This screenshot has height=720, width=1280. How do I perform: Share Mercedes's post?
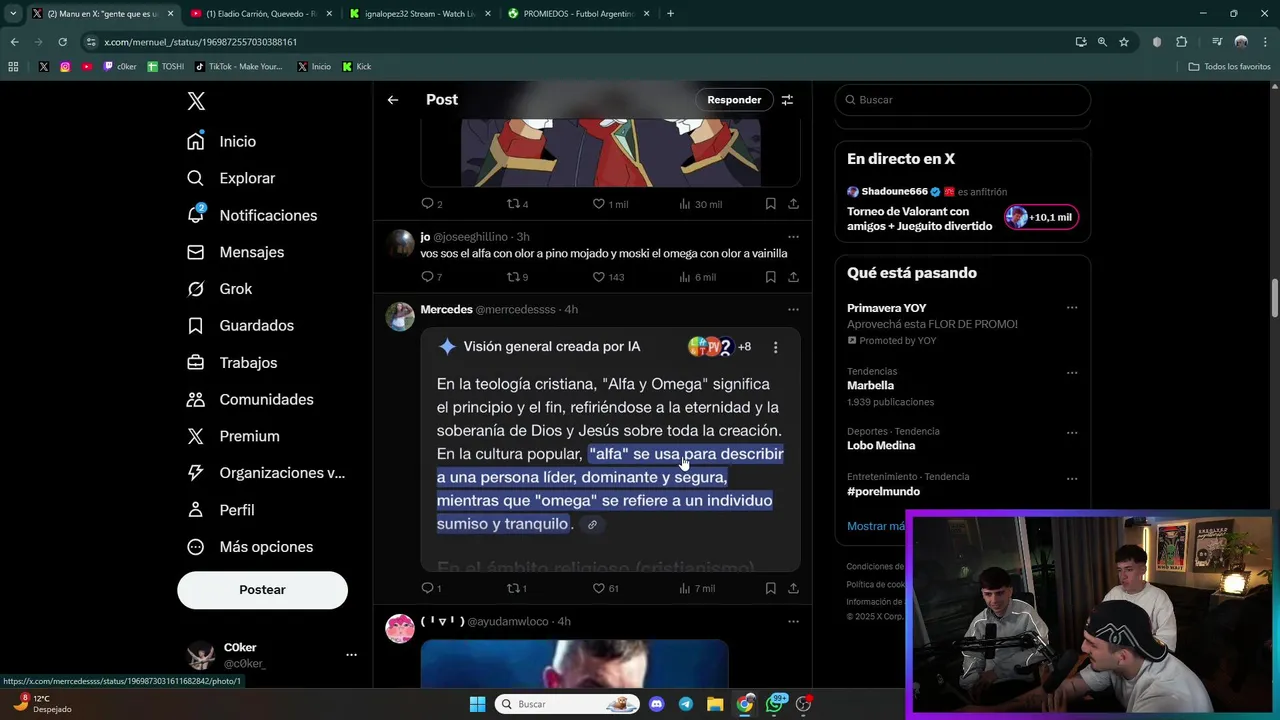coord(793,588)
